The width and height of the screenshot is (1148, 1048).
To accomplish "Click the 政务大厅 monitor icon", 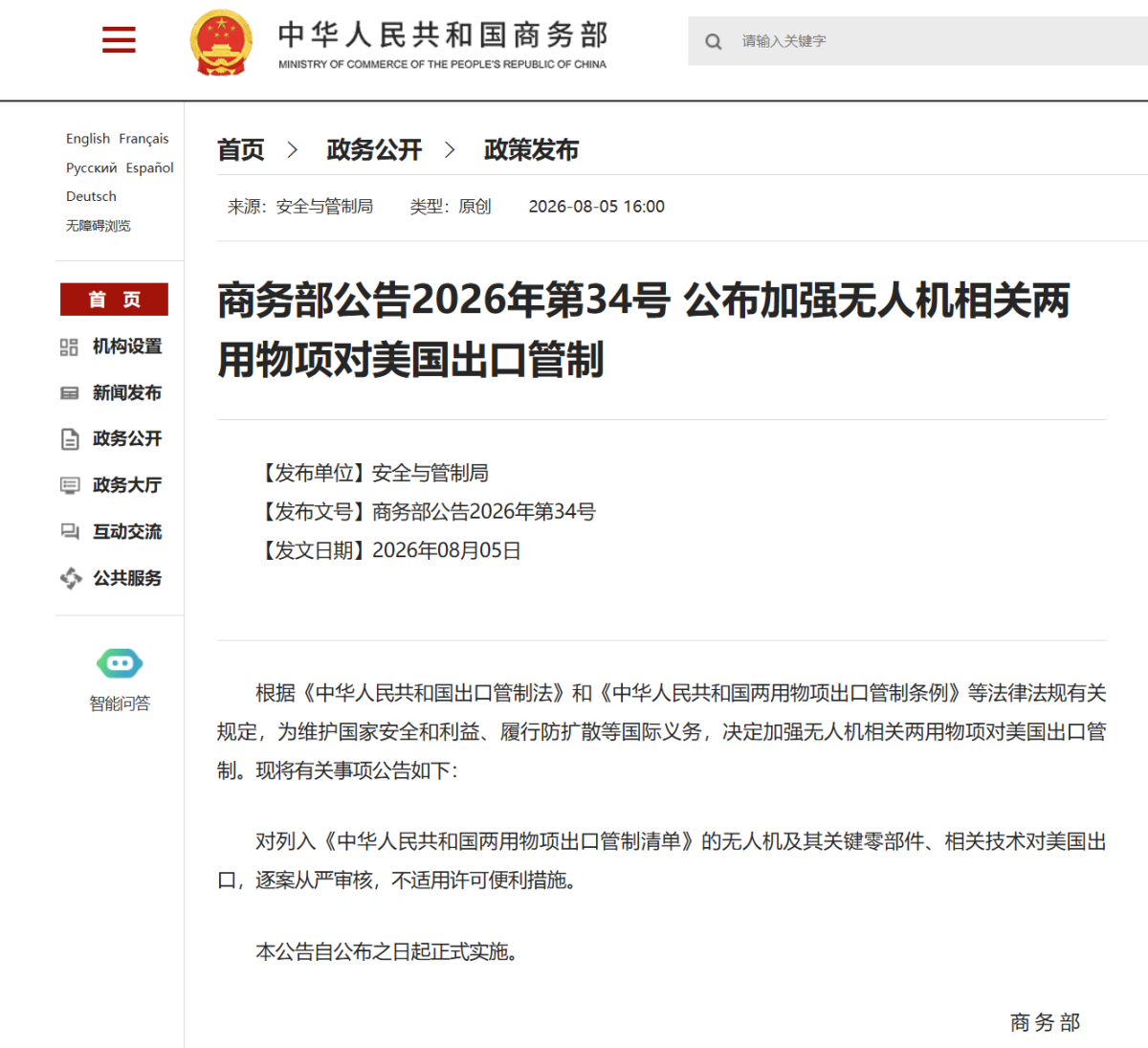I will [x=69, y=485].
